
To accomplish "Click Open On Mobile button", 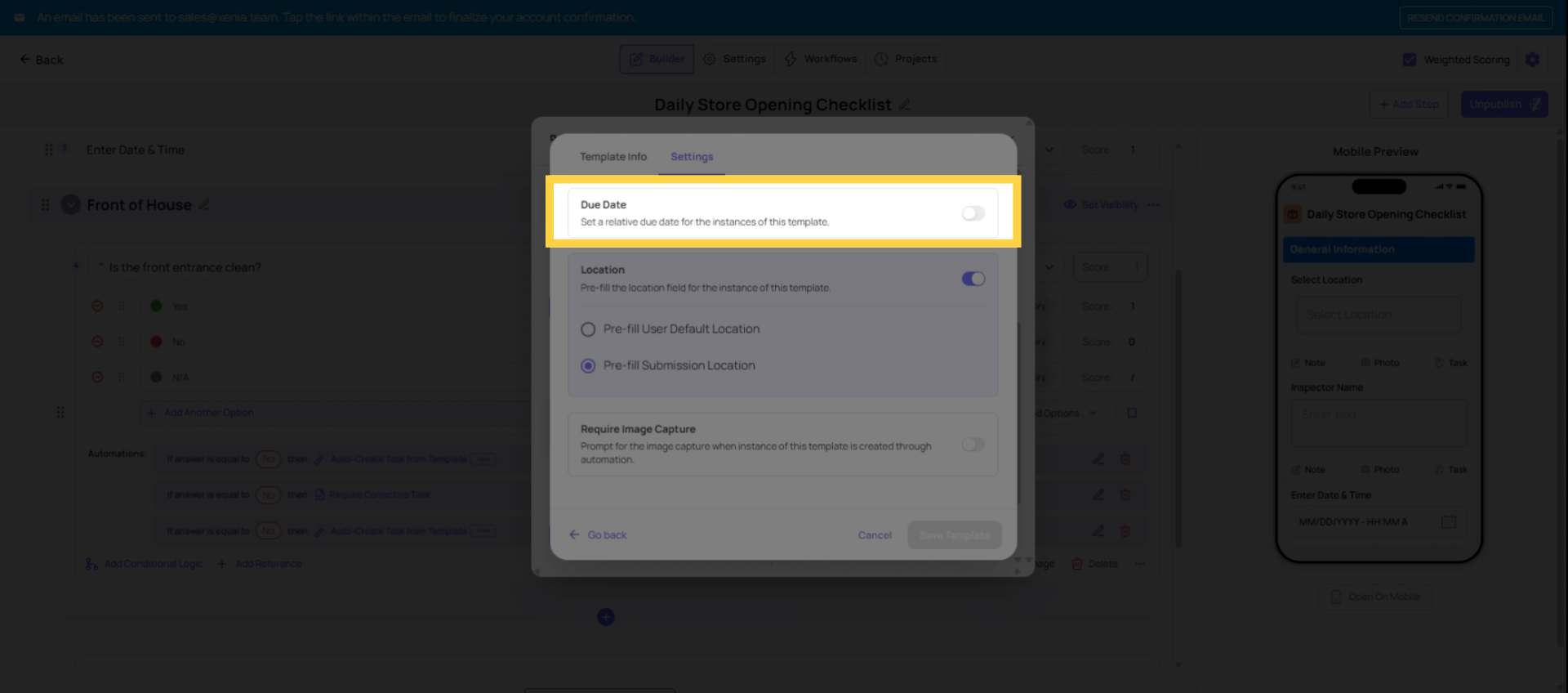I will tap(1375, 597).
